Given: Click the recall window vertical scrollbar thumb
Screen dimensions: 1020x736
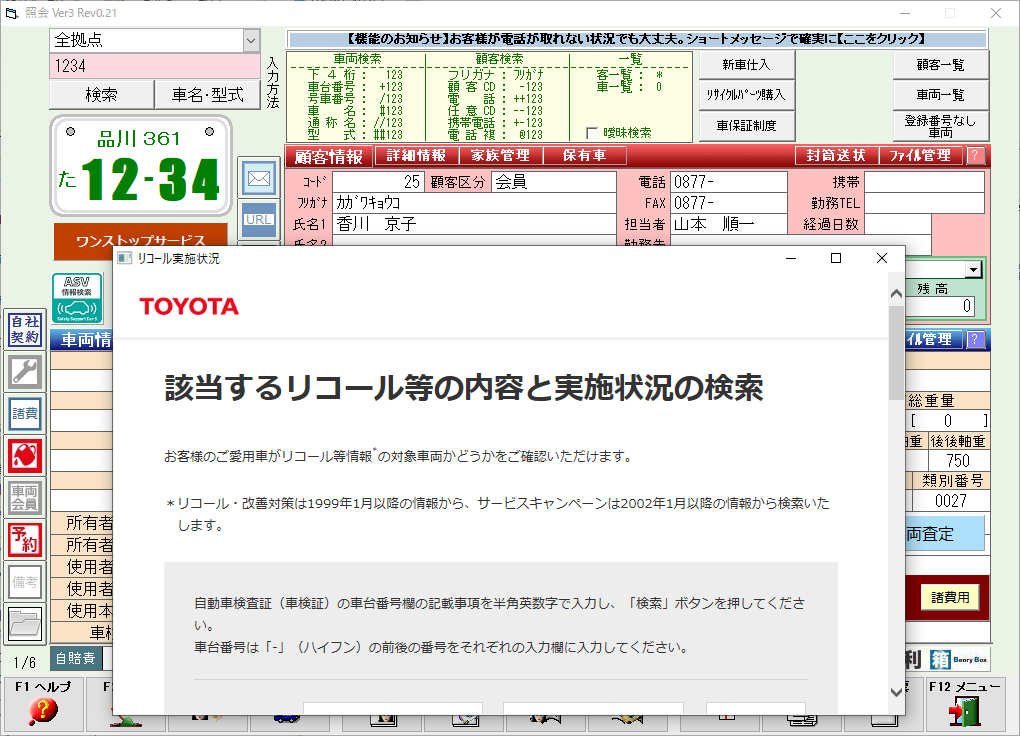Looking at the screenshot, I should (896, 353).
